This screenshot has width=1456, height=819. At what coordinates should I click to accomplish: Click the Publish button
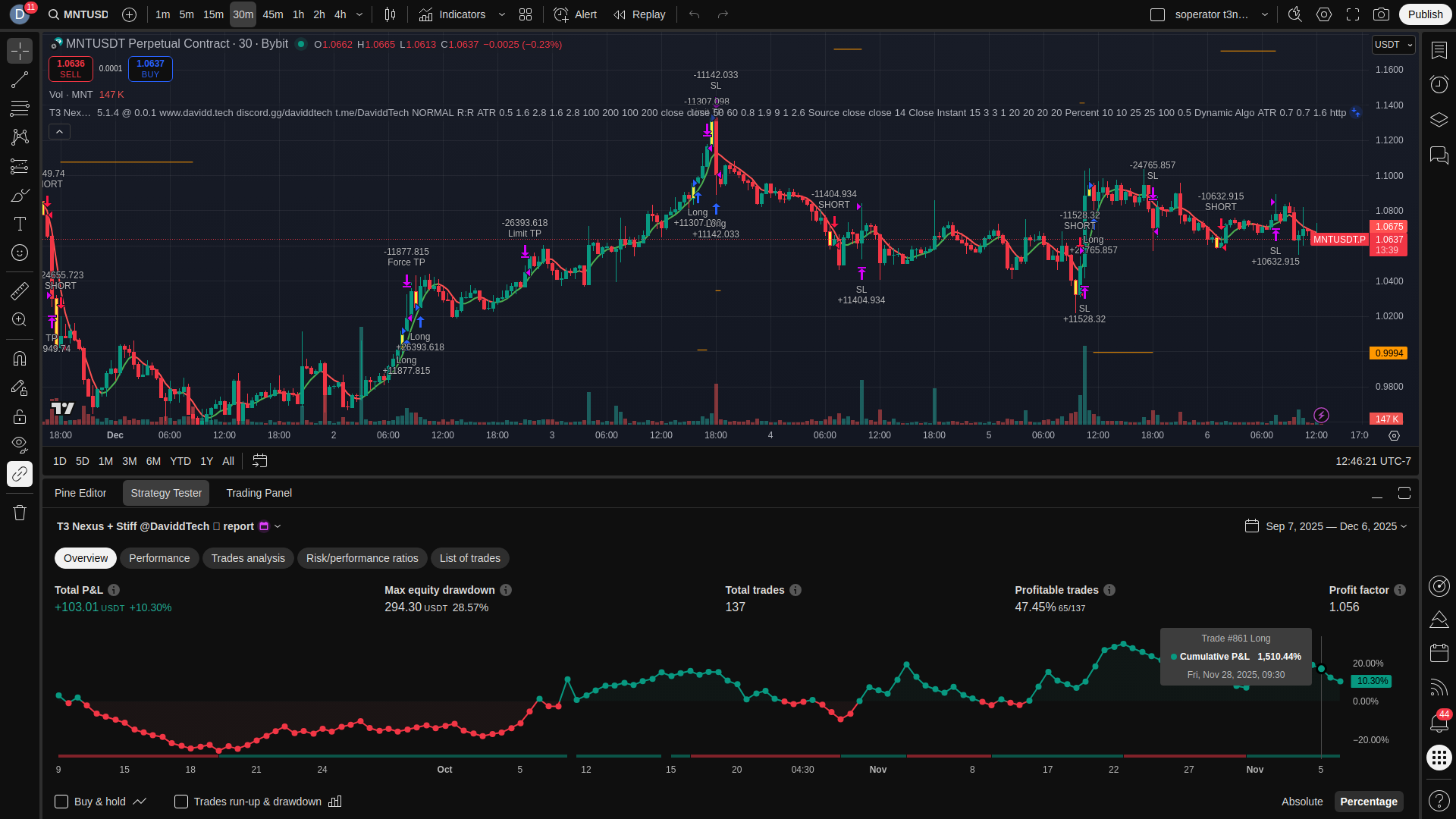[1425, 14]
